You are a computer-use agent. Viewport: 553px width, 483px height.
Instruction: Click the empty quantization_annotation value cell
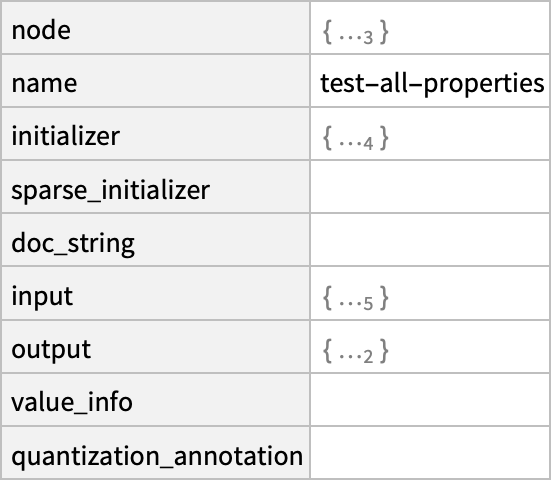[430, 453]
